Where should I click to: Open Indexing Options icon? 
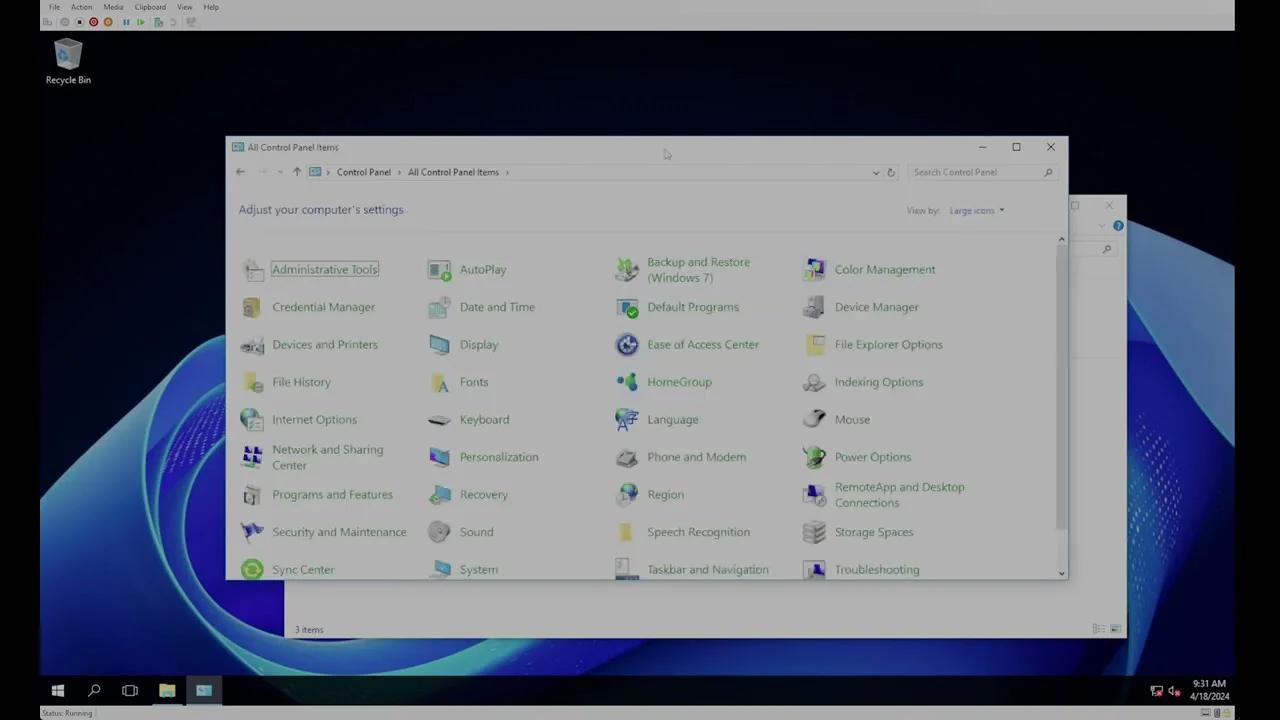coord(815,382)
